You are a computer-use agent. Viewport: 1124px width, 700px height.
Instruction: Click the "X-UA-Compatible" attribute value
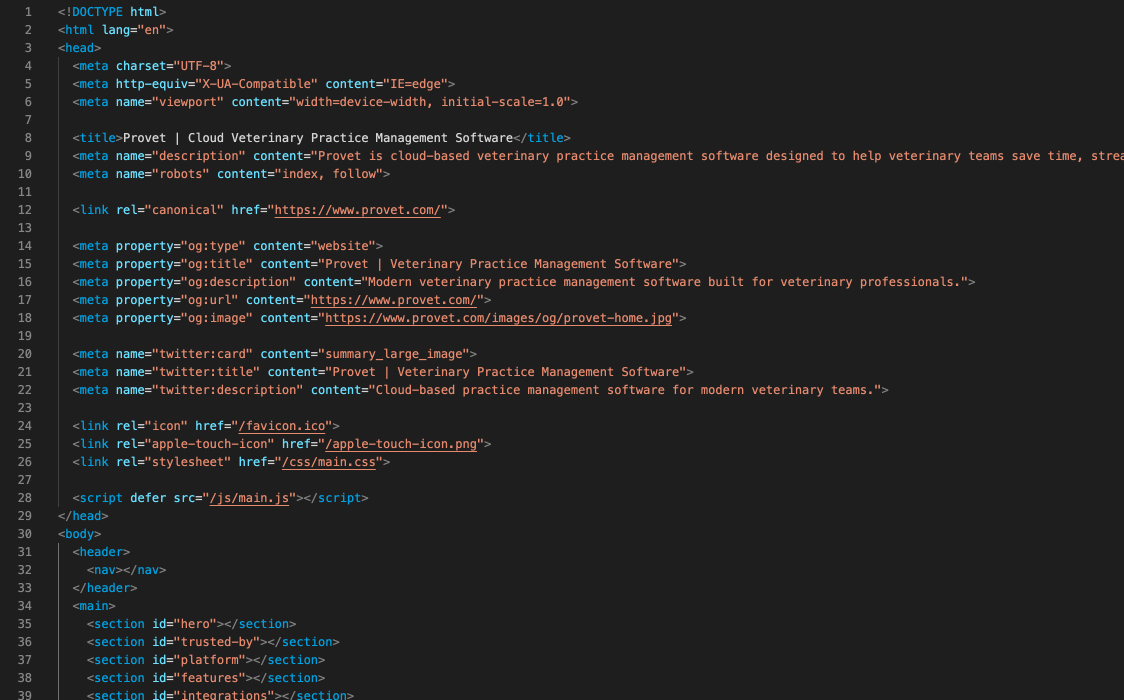256,84
